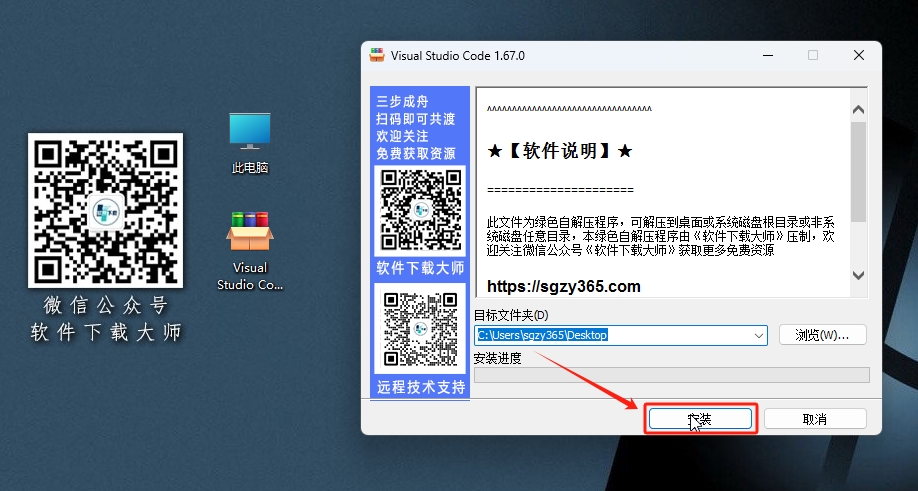Click the description scrollbar down arrow
Viewport: 918px width, 491px height.
point(858,274)
